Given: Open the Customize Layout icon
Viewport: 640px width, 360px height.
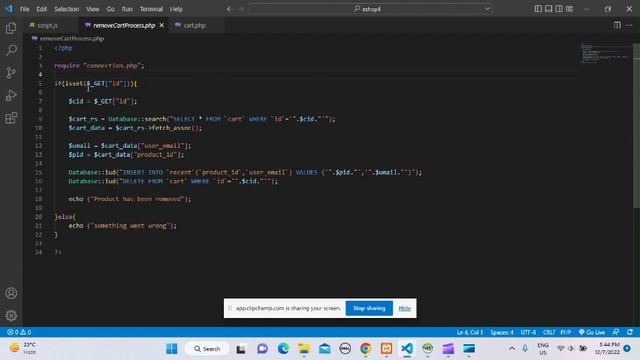Looking at the screenshot, I should tap(569, 9).
